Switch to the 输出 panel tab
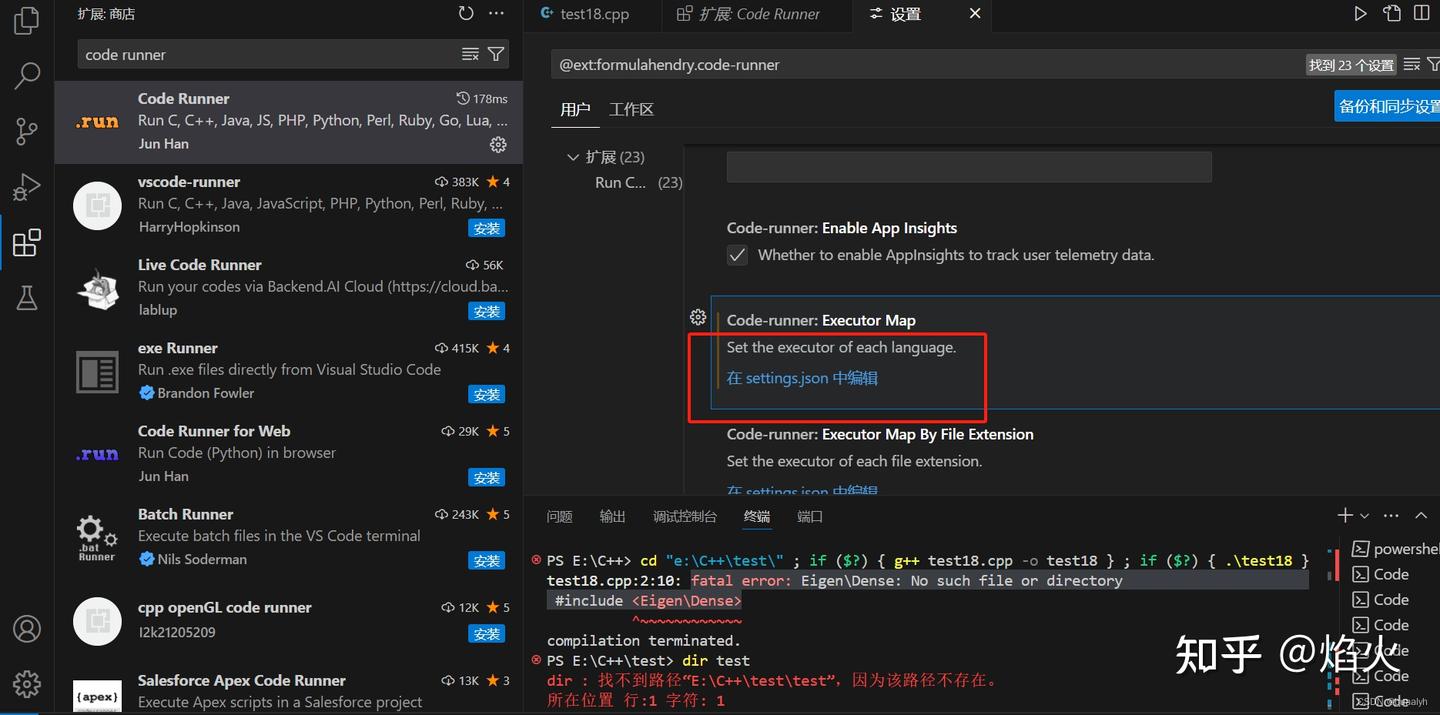The image size is (1440, 715). click(x=612, y=516)
